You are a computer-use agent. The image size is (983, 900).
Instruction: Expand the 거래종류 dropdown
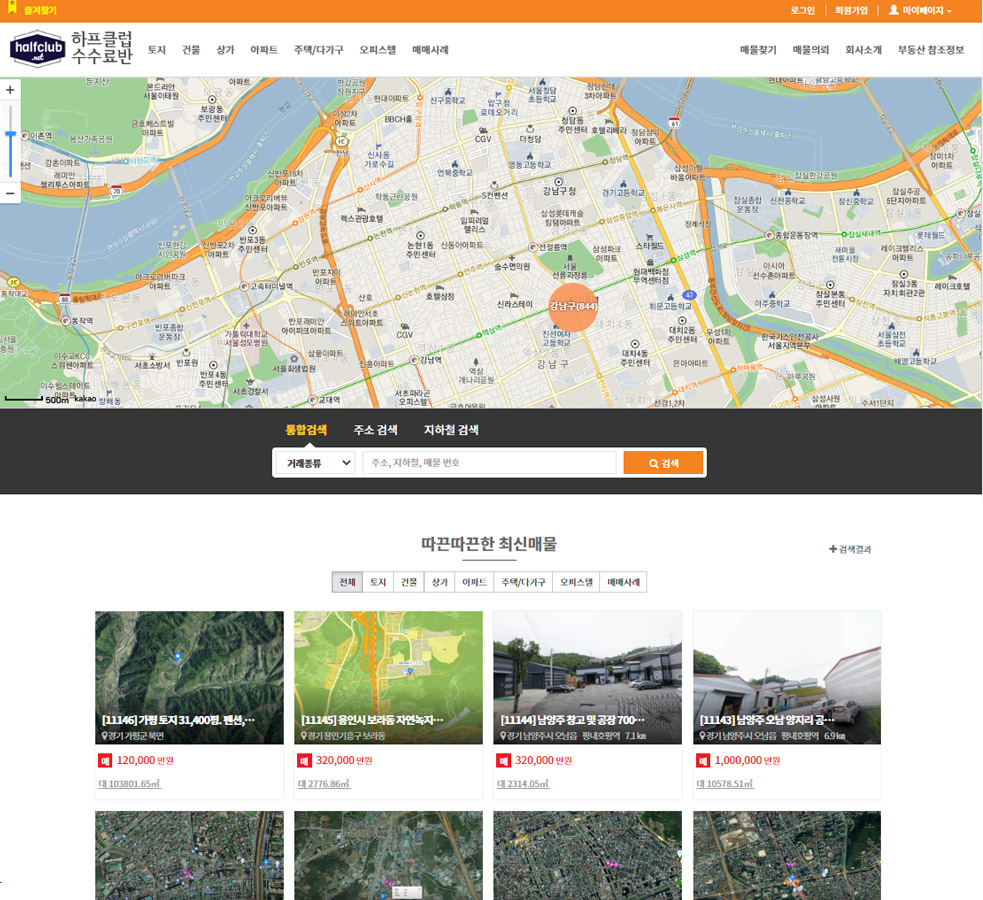315,463
